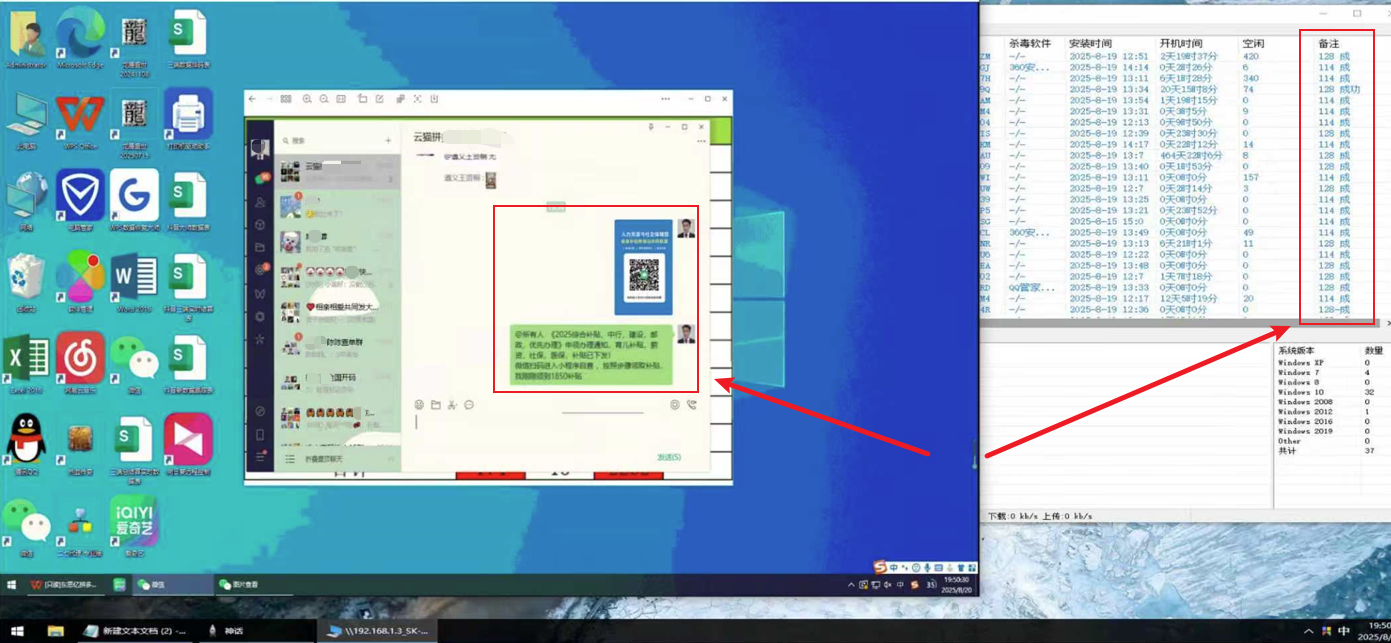This screenshot has height=643, width=1391.
Task: Open WPS Office desktop shortcut
Action: pyautogui.click(x=80, y=120)
